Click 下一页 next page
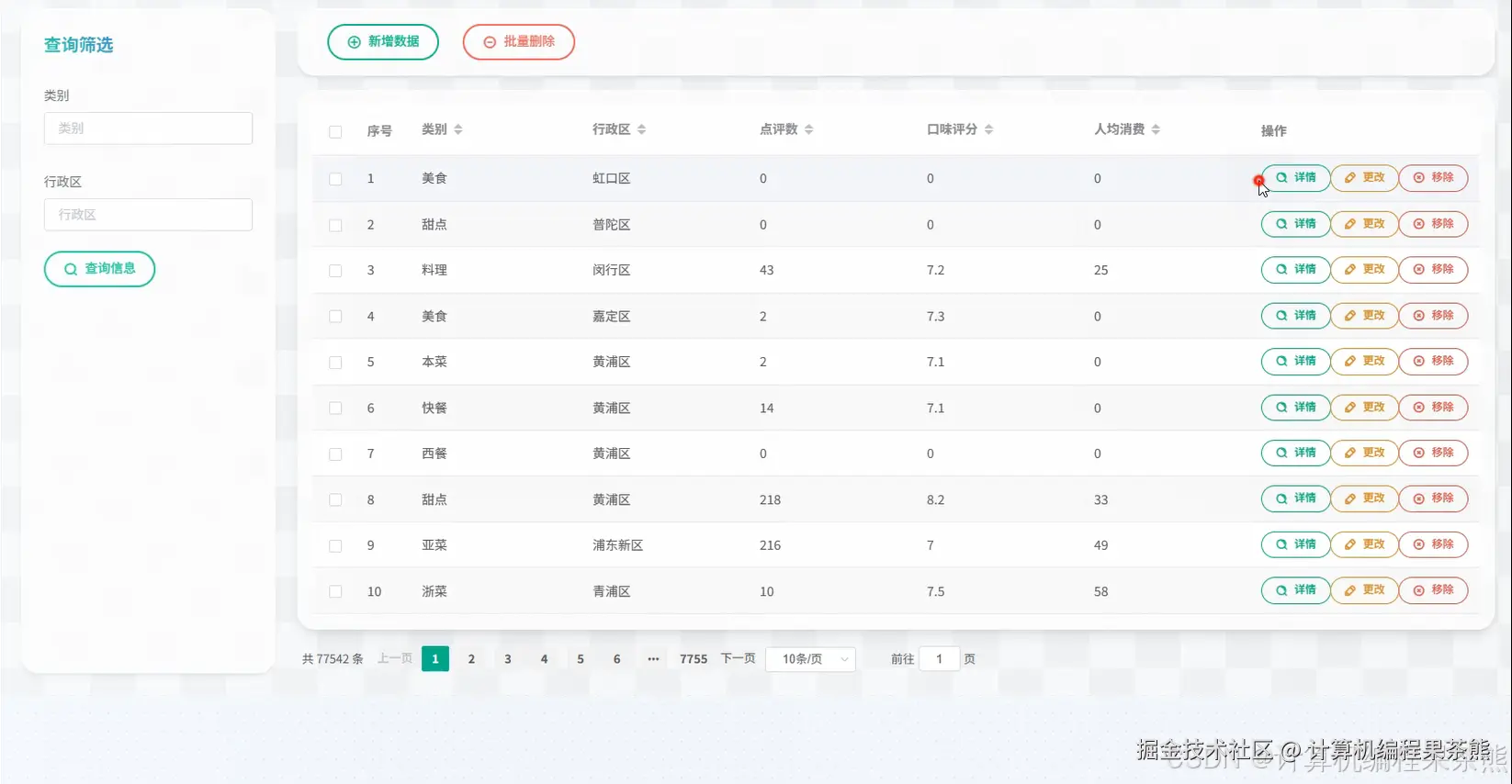This screenshot has width=1512, height=784. click(x=738, y=659)
